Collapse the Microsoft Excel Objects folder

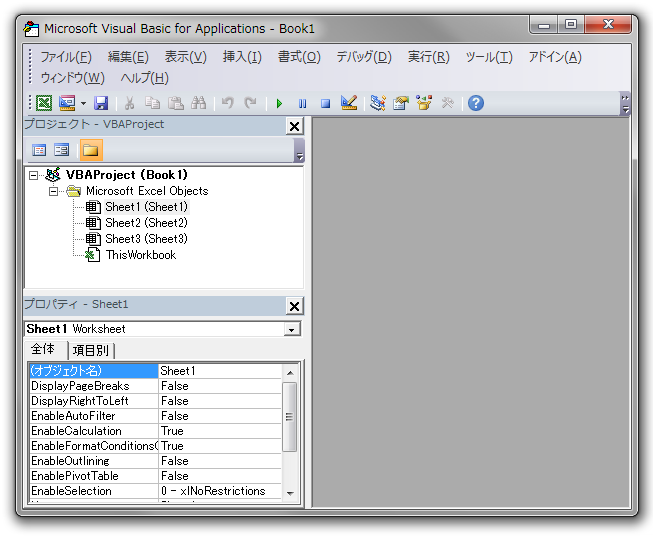pos(53,192)
